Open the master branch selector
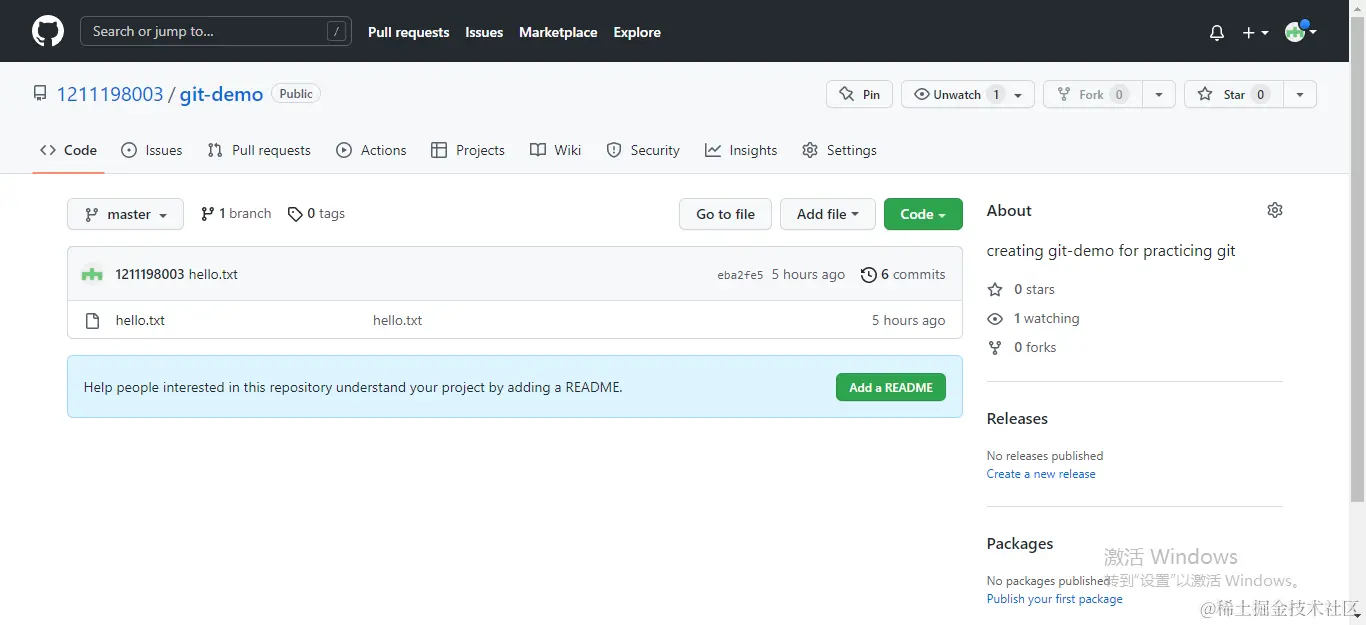The image size is (1366, 625). tap(125, 214)
